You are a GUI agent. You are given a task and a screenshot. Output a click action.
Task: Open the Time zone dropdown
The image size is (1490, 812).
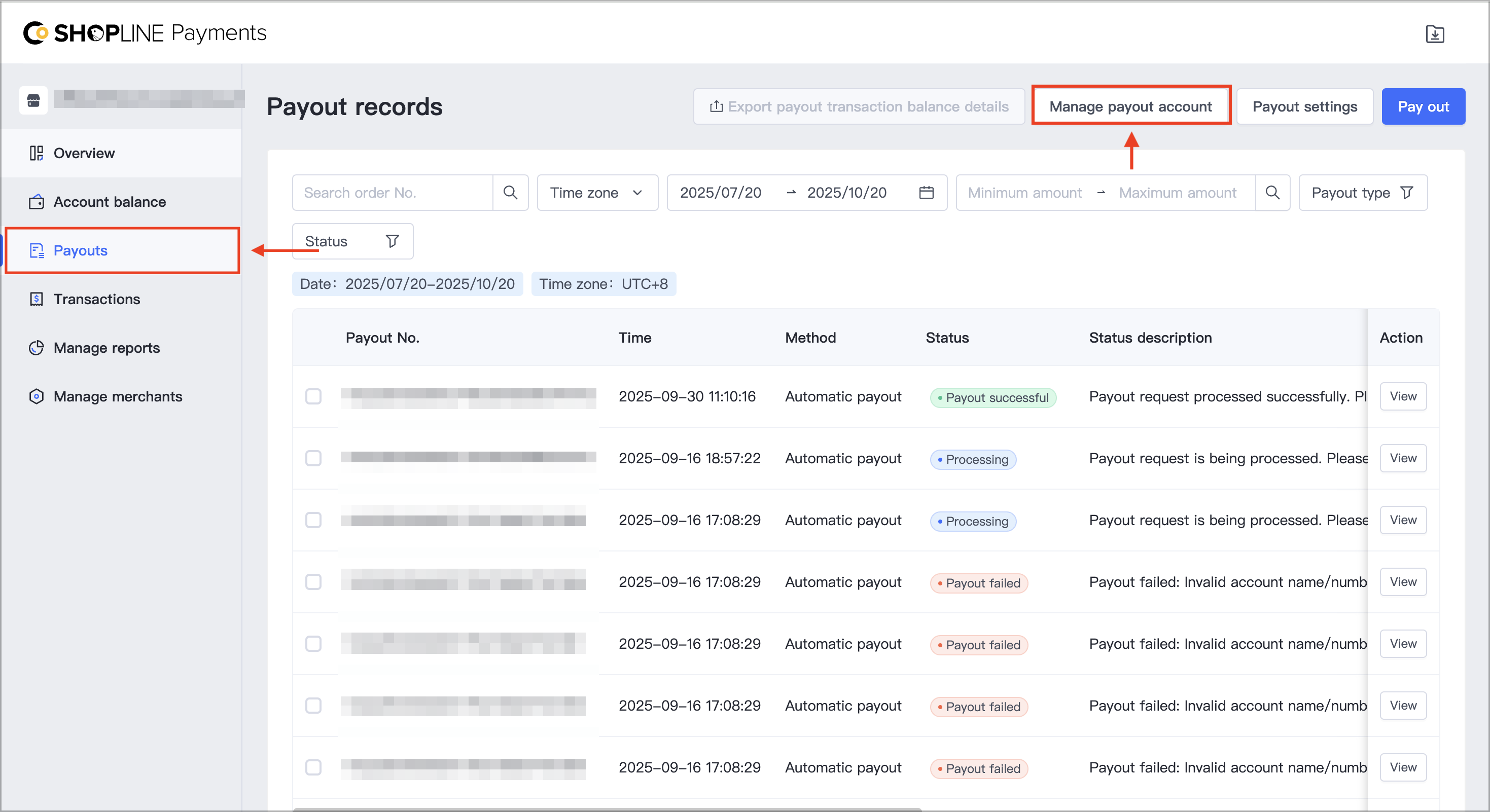click(597, 193)
